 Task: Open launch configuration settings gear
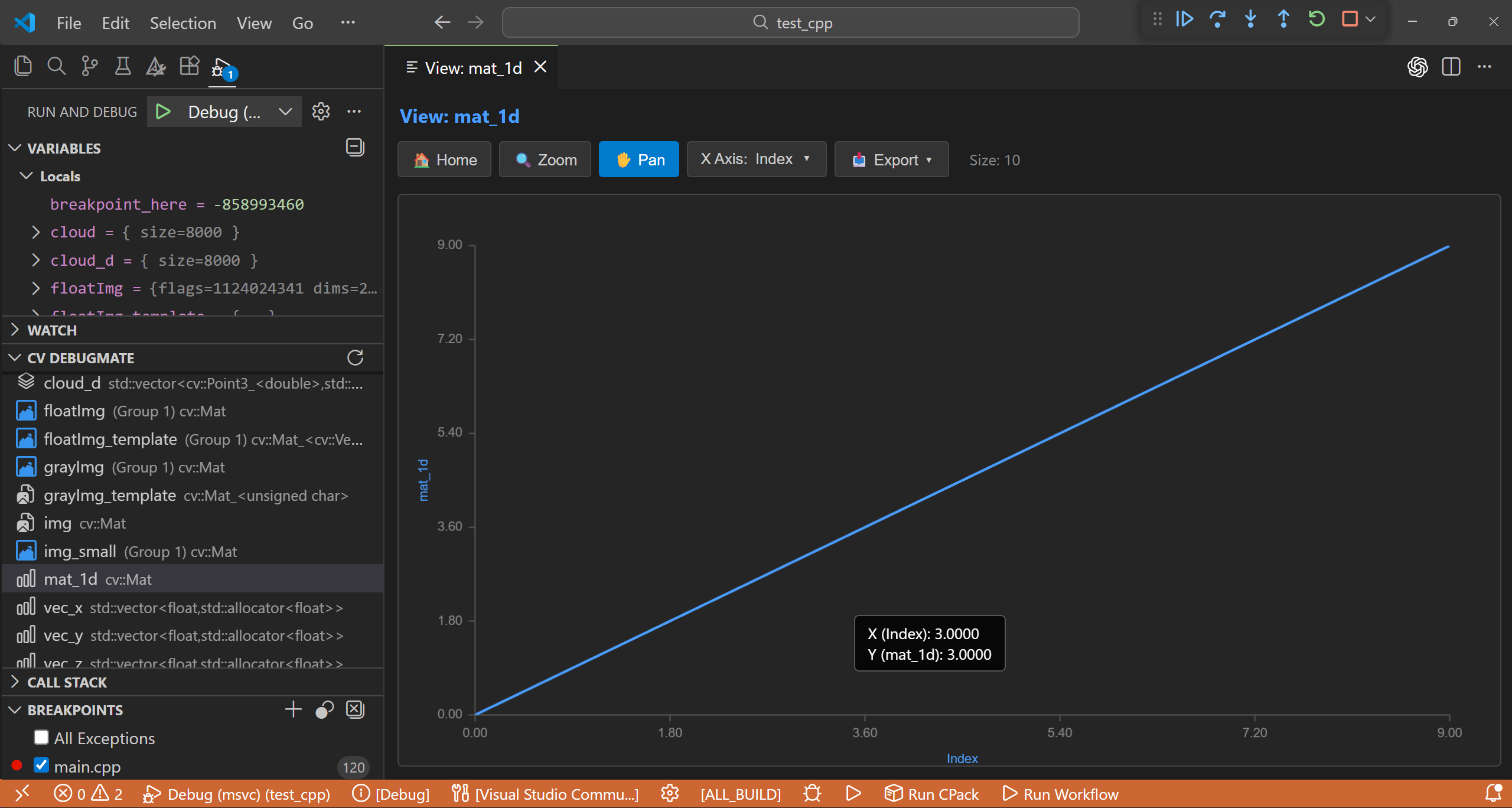coord(321,111)
